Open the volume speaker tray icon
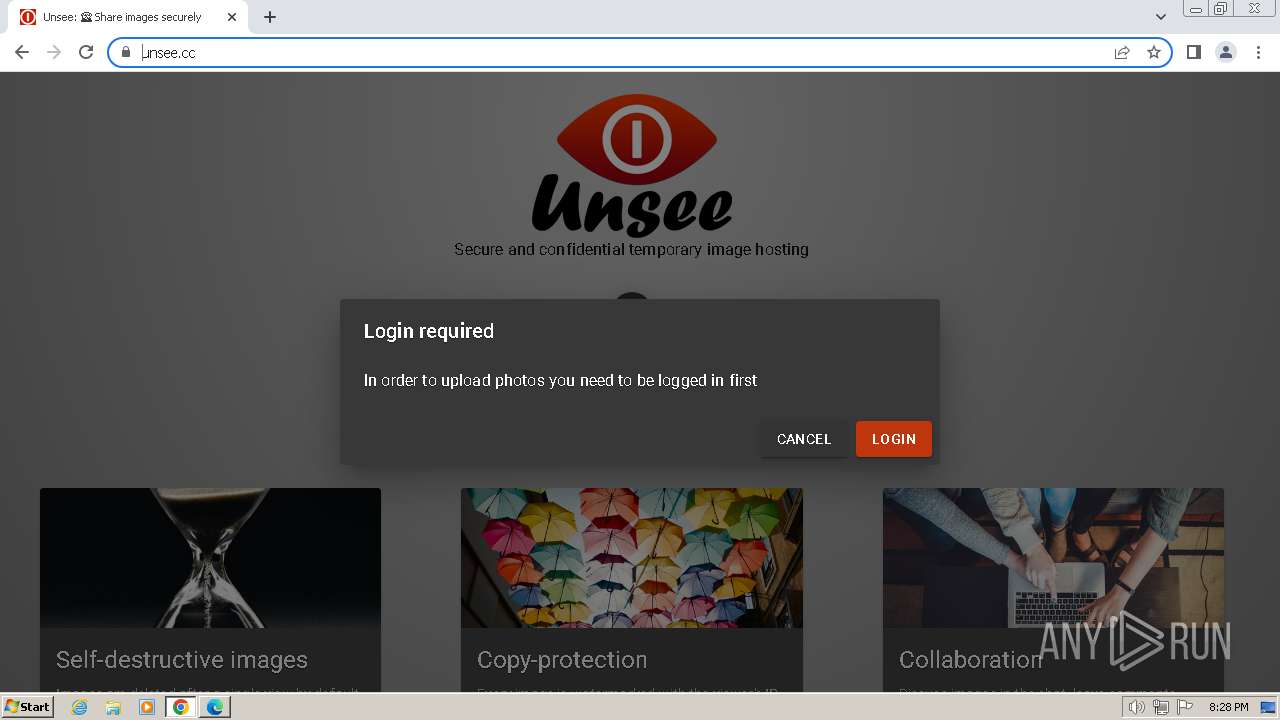This screenshot has height=720, width=1280. [1137, 707]
